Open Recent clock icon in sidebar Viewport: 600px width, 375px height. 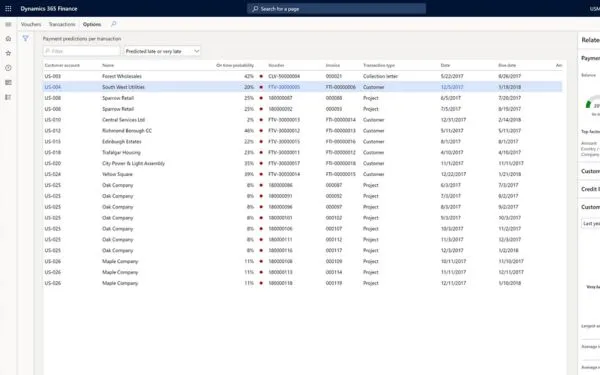(8, 68)
